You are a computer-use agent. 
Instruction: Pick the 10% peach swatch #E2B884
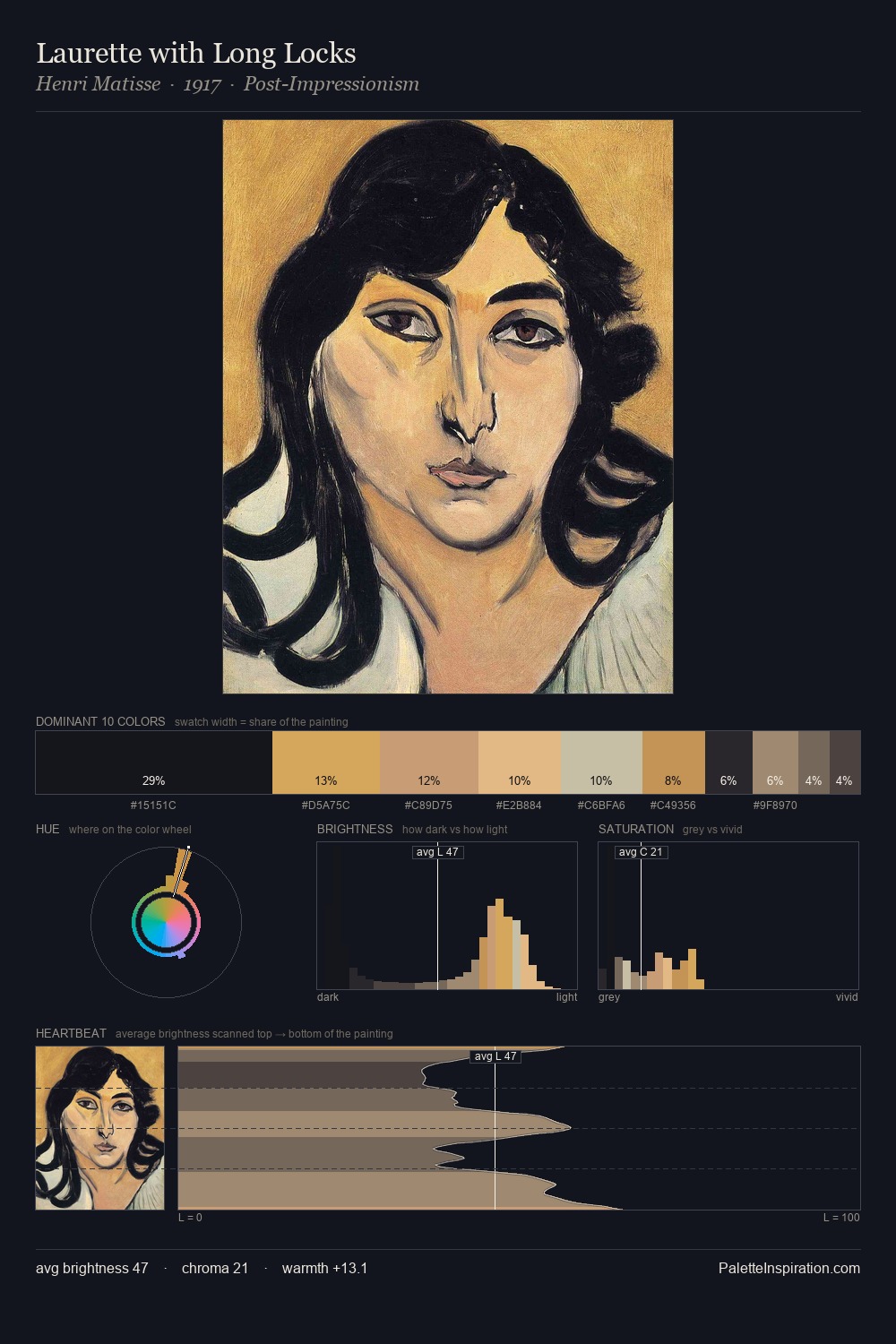point(520,762)
